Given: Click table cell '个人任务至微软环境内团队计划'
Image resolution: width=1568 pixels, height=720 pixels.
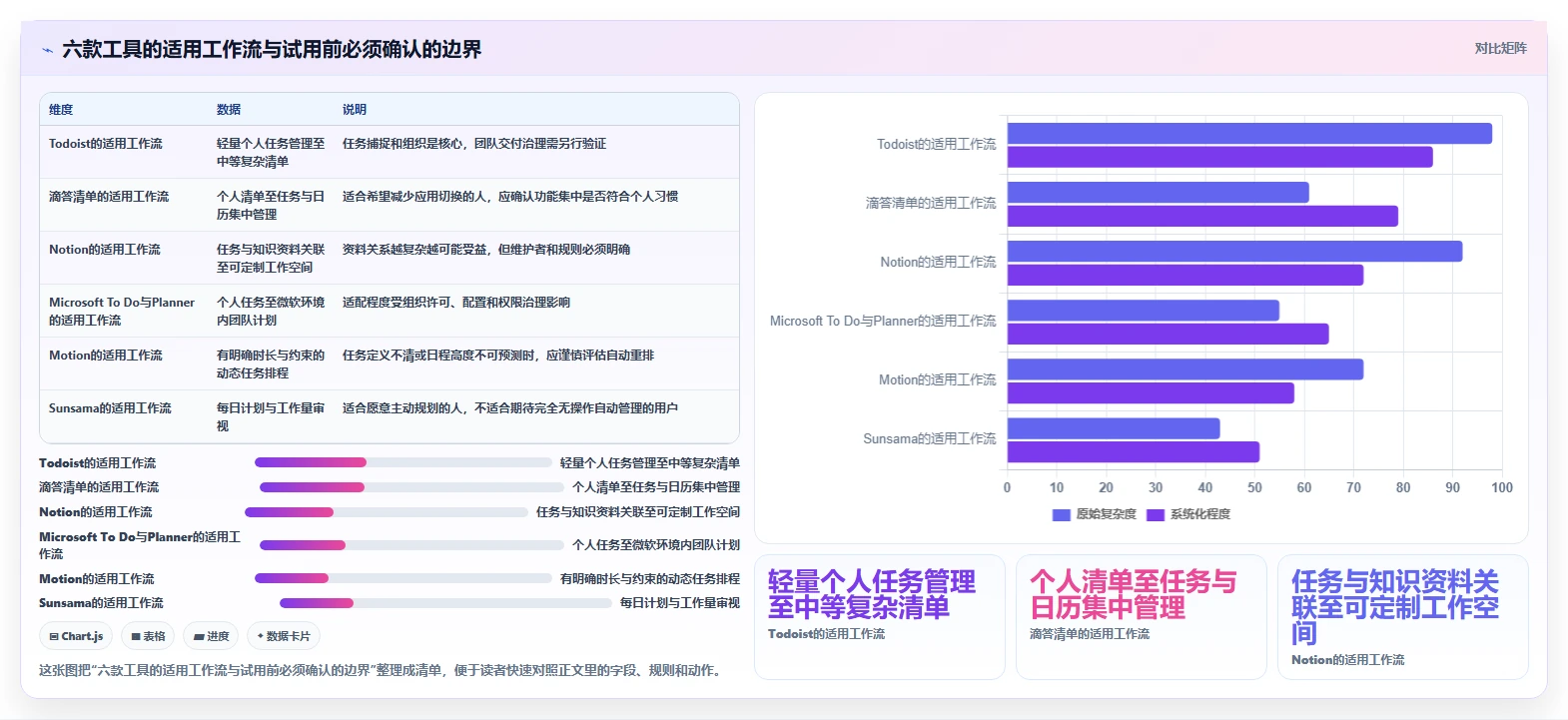Looking at the screenshot, I should coord(271,312).
